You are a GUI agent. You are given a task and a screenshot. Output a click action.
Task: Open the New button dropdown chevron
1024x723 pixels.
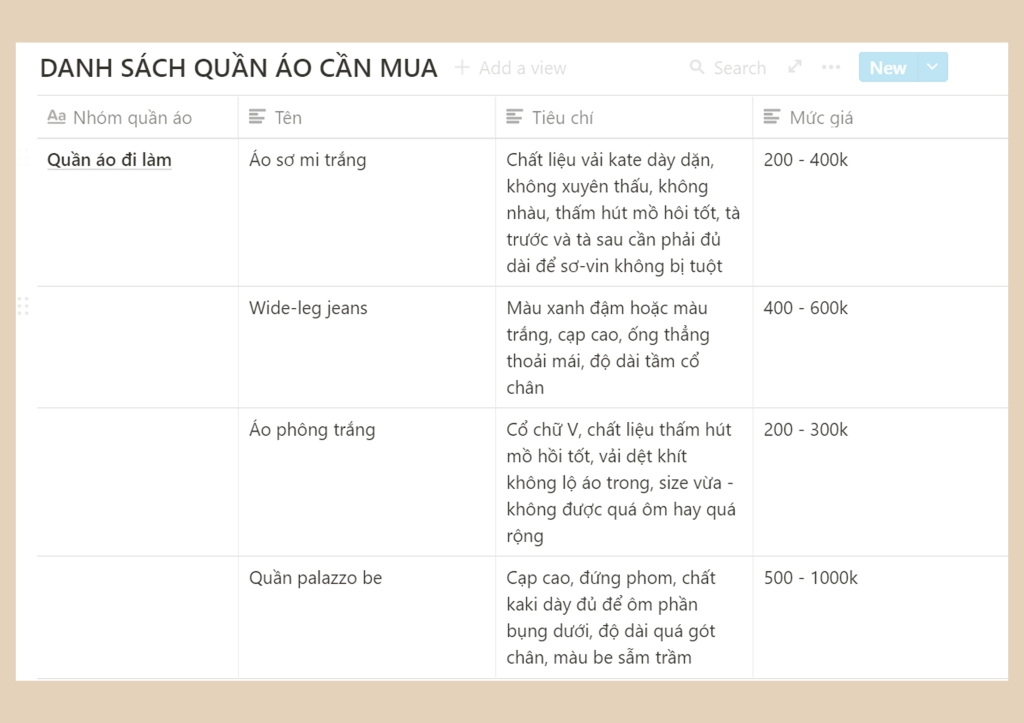pyautogui.click(x=931, y=67)
